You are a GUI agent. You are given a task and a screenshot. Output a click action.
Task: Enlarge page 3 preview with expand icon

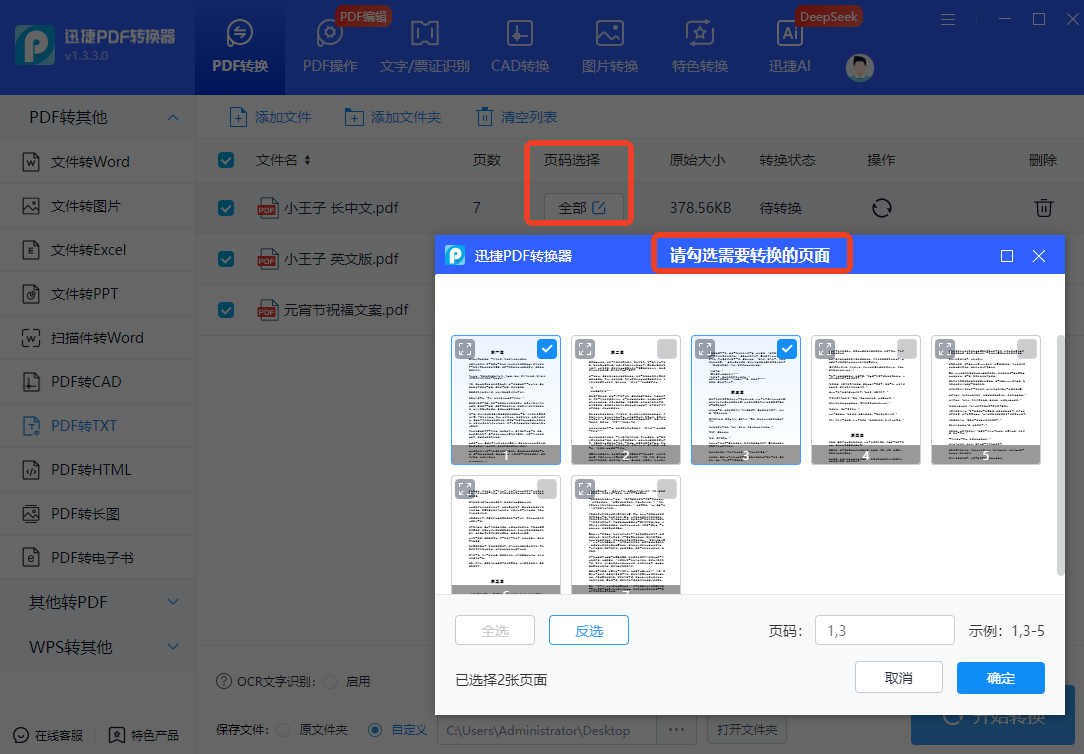705,349
